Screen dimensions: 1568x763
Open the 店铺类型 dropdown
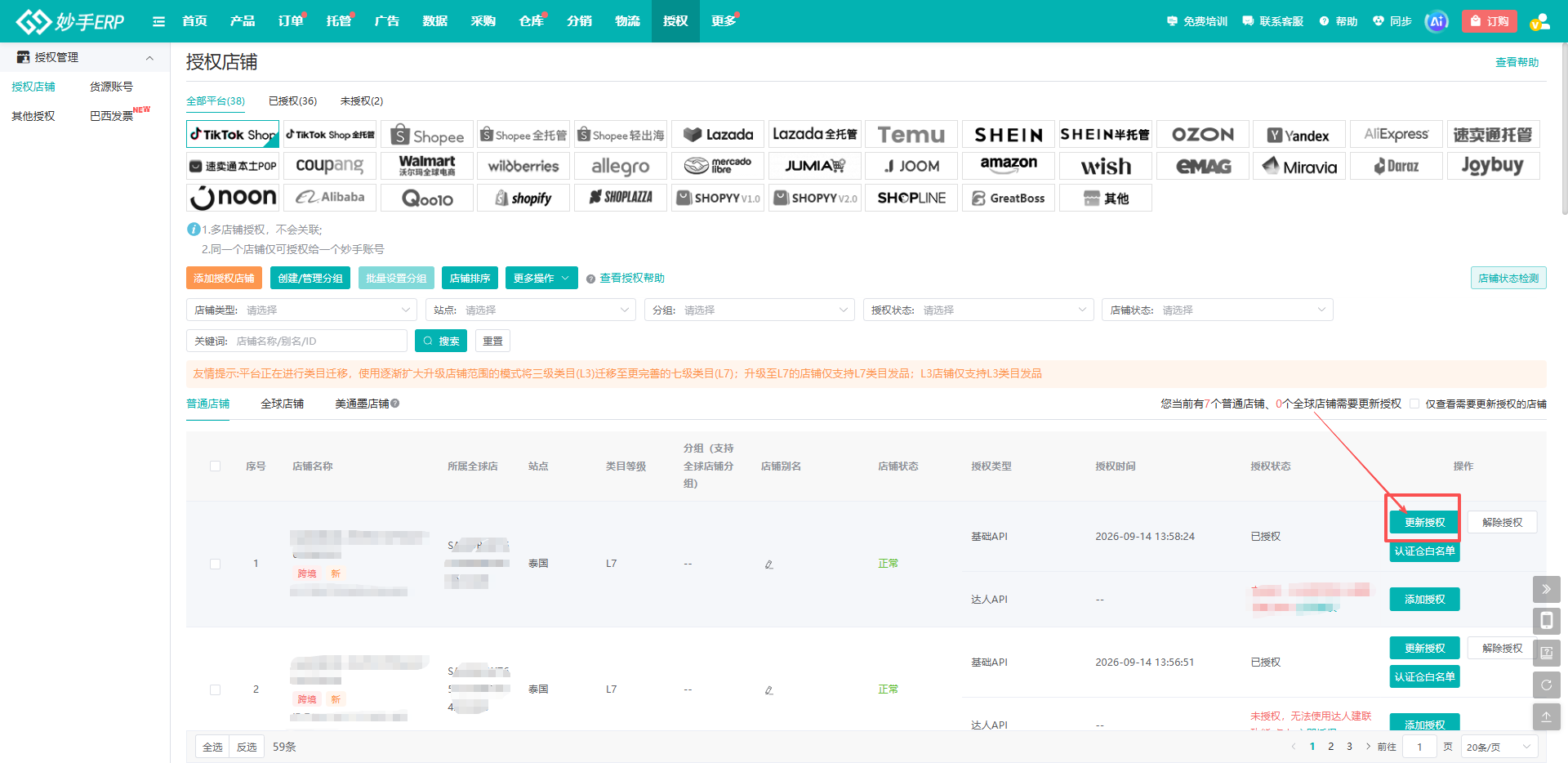(x=301, y=310)
